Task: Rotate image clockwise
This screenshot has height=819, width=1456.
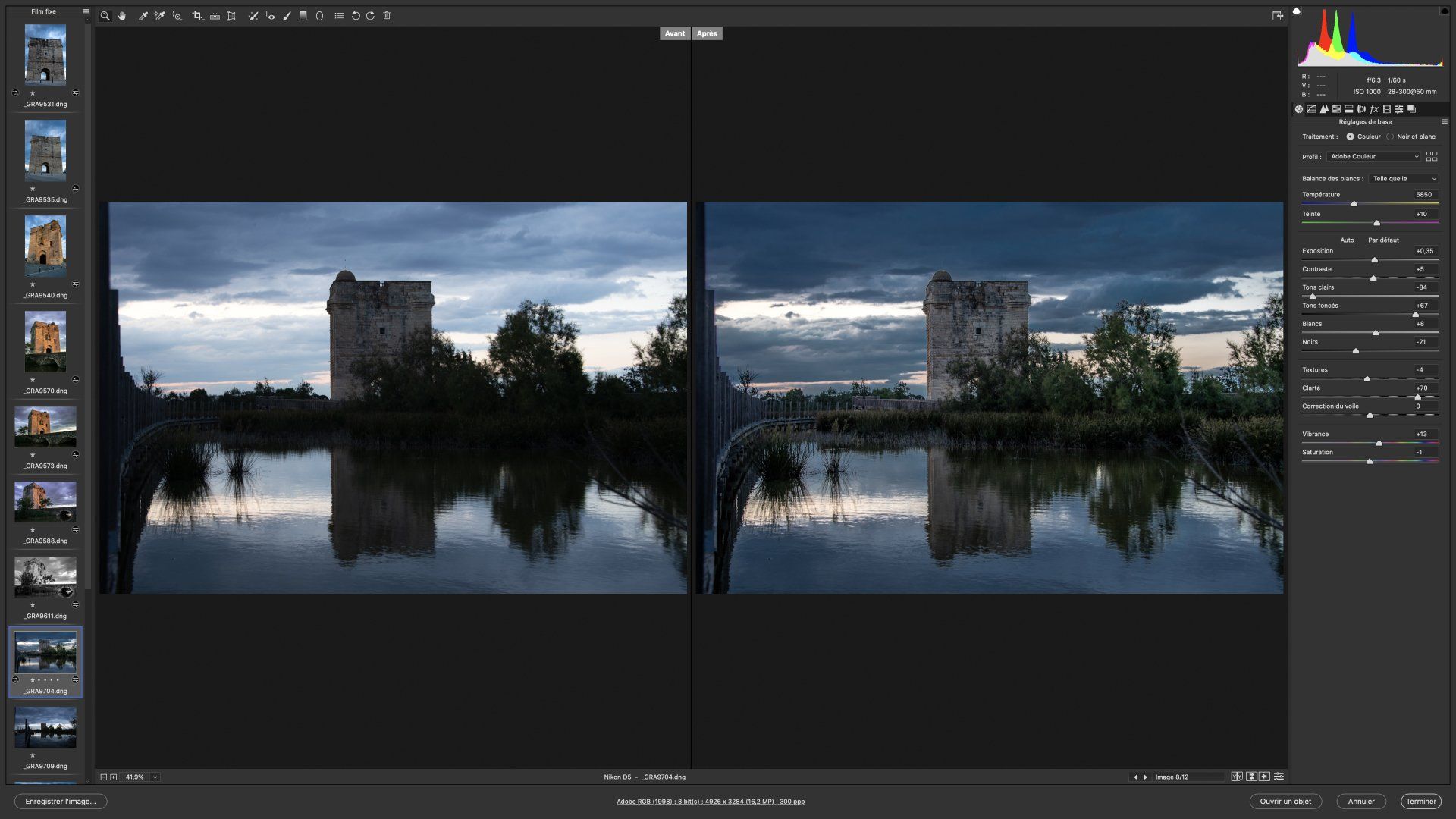Action: click(x=370, y=16)
